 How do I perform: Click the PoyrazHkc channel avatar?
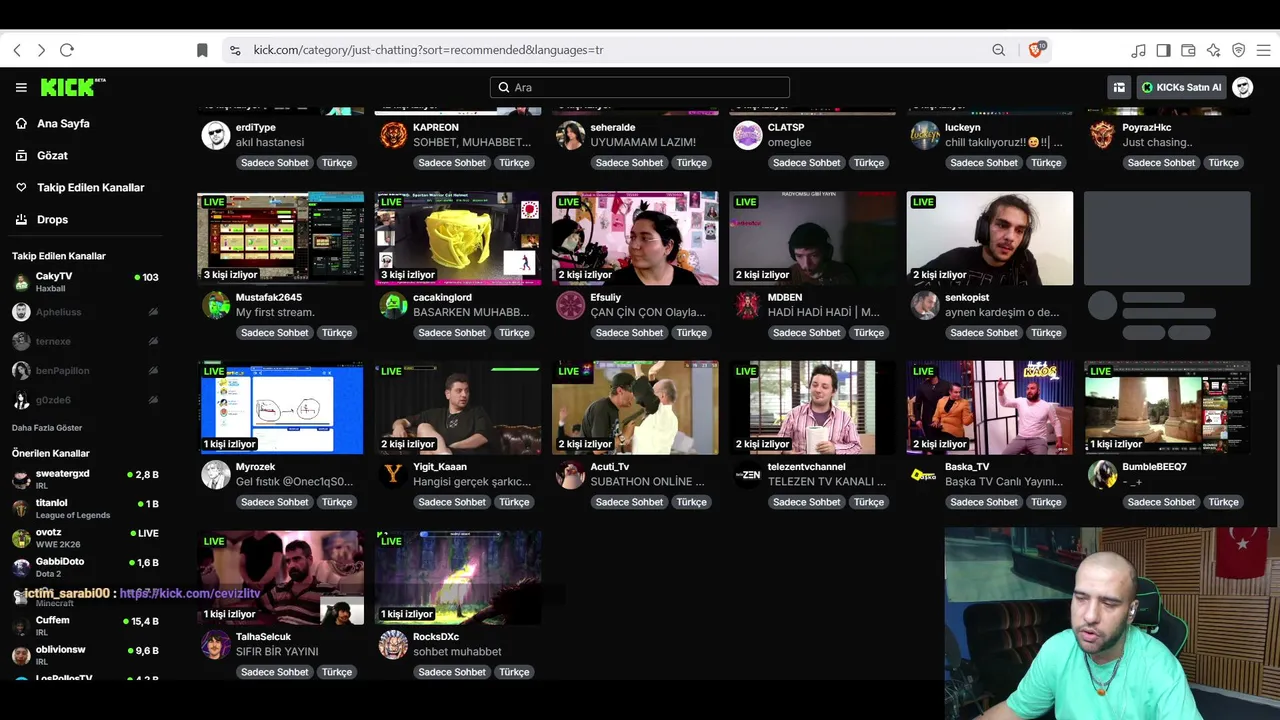point(1102,135)
